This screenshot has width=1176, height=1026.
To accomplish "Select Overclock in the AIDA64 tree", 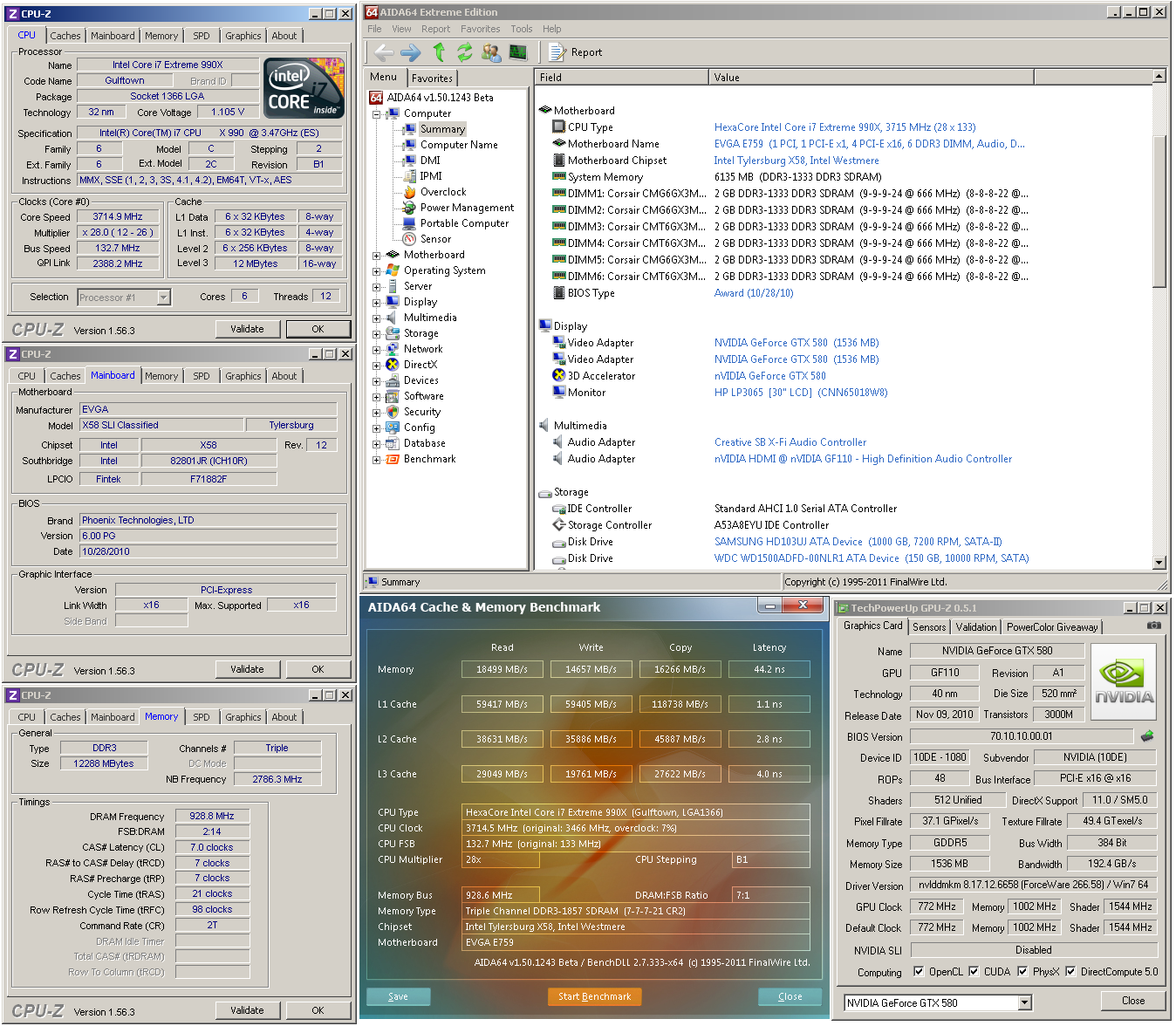I will point(443,192).
